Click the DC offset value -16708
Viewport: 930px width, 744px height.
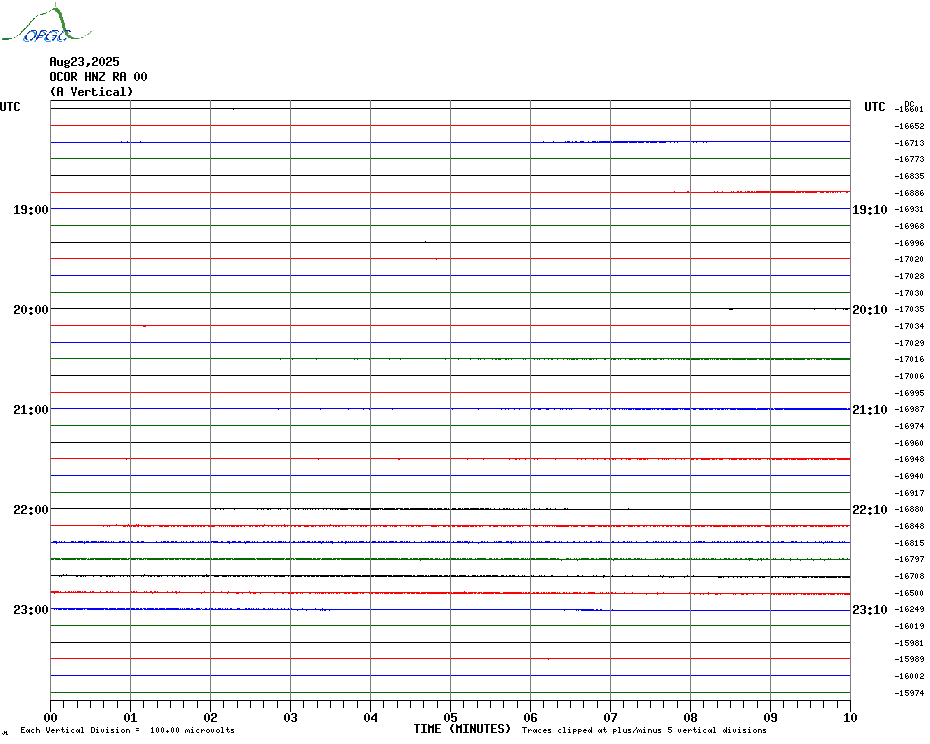[x=909, y=576]
